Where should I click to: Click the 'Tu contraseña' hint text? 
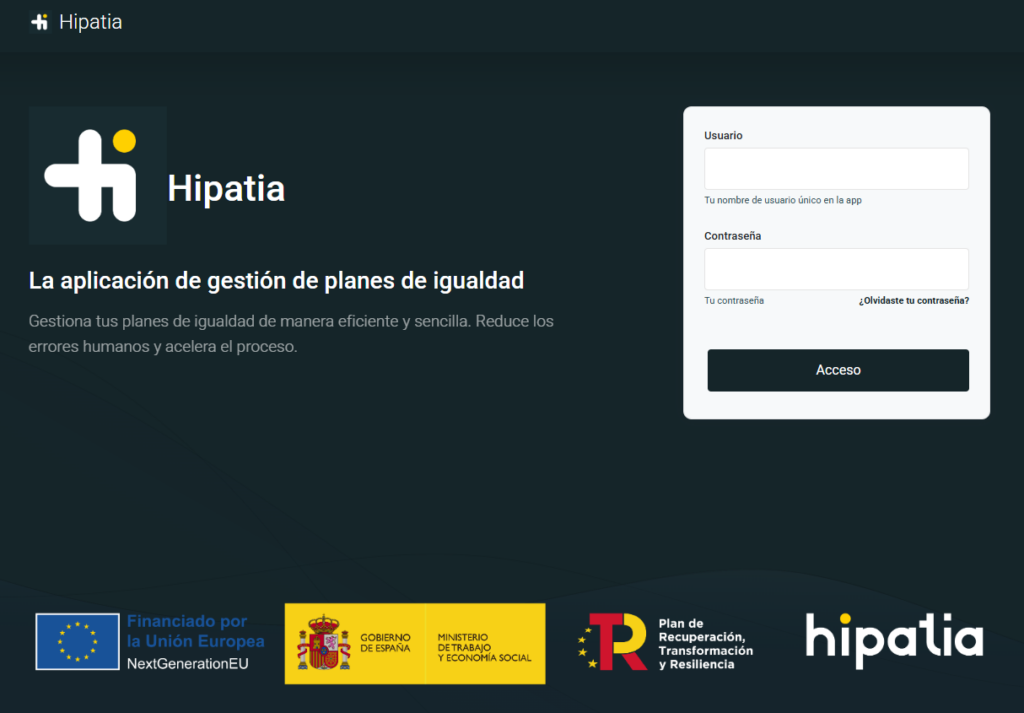733,300
